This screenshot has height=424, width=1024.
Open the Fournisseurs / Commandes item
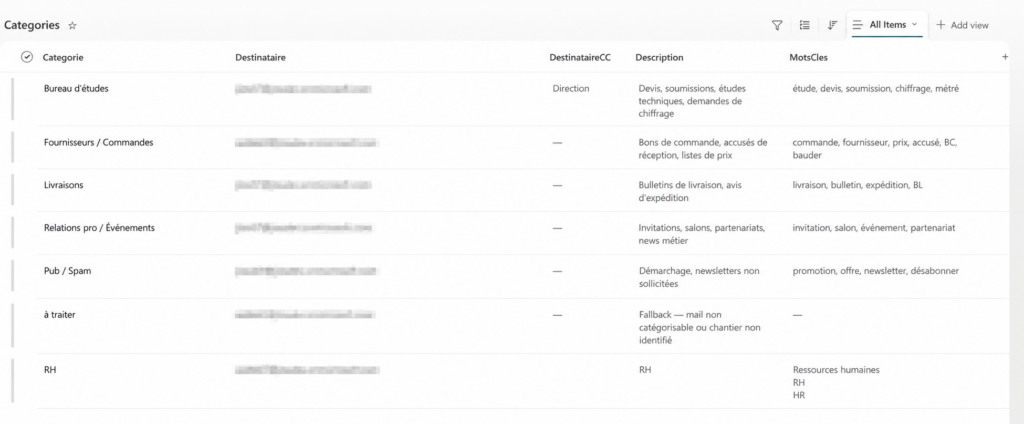pos(99,142)
